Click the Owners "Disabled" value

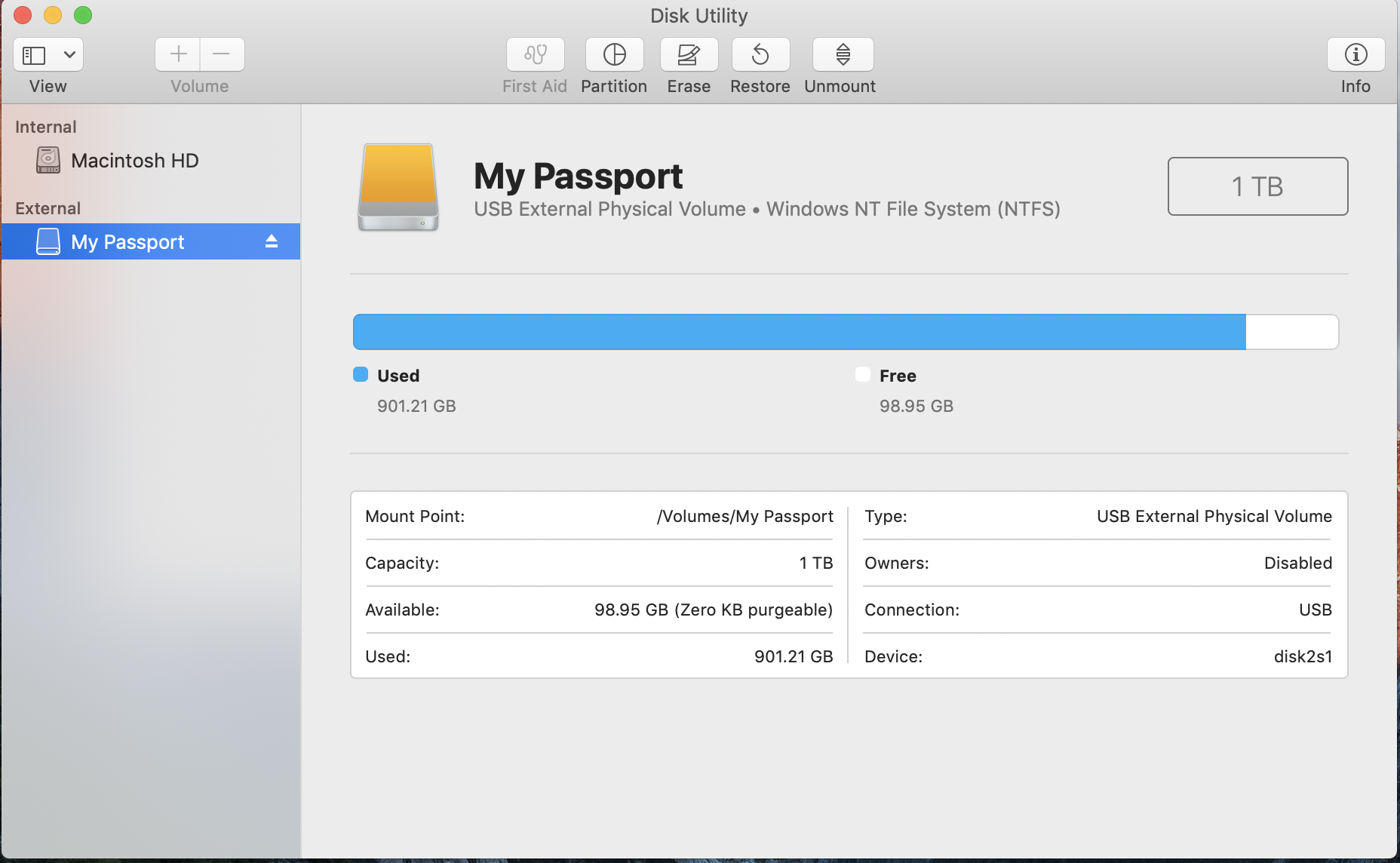click(x=1298, y=563)
